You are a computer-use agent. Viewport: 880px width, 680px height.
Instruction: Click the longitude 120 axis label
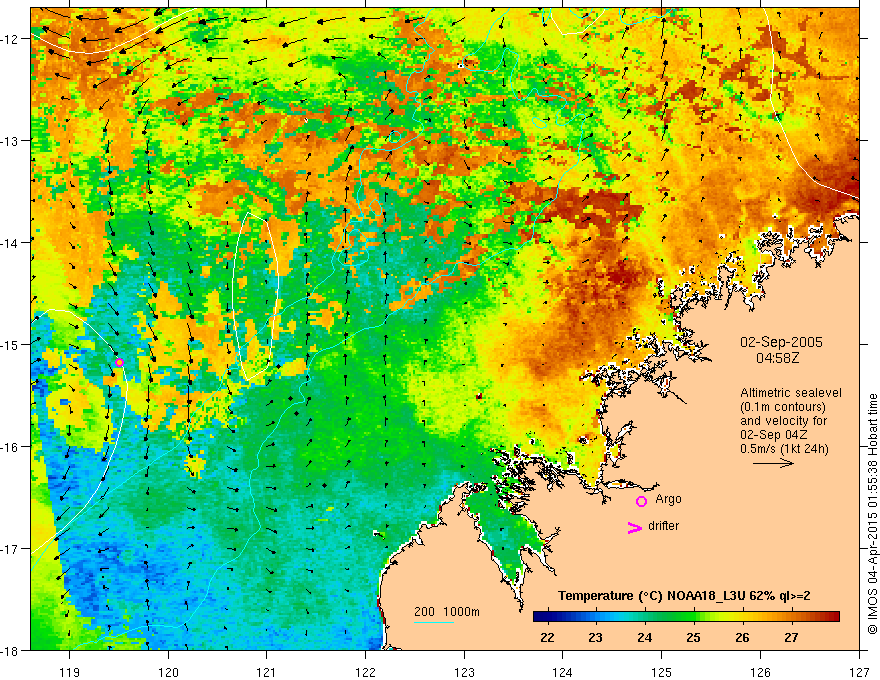tap(168, 672)
